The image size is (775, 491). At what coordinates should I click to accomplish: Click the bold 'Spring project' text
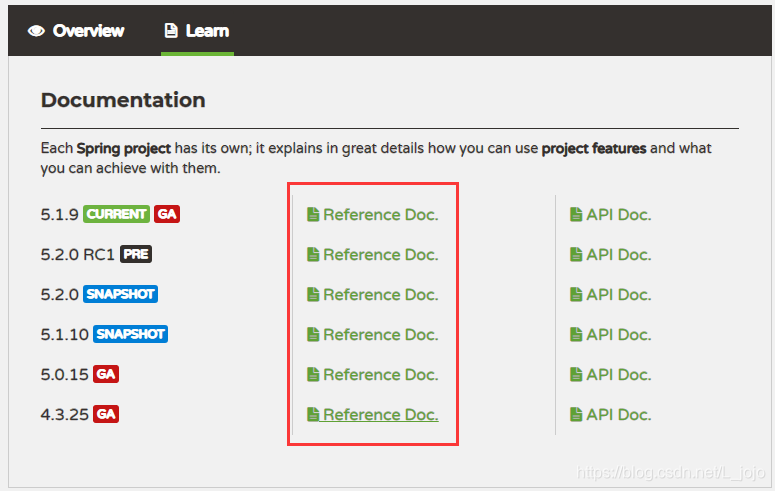click(x=124, y=148)
